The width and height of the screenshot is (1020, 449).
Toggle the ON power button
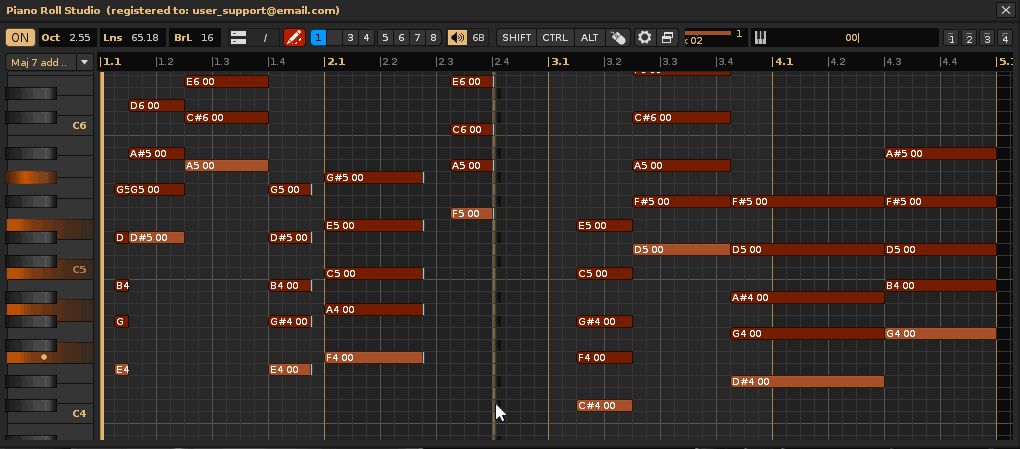[19, 38]
